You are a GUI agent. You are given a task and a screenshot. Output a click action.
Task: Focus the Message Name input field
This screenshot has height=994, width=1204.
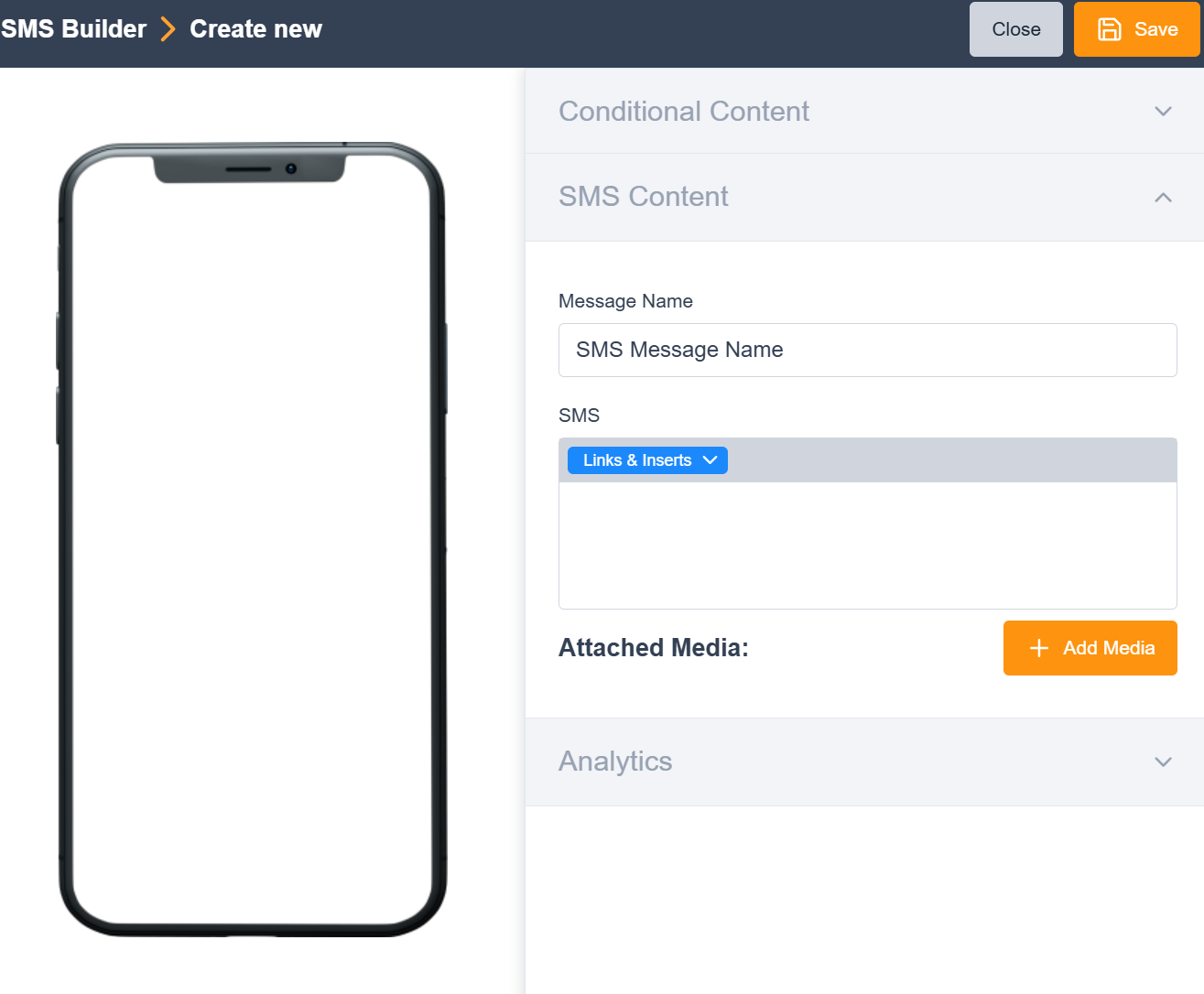tap(867, 350)
